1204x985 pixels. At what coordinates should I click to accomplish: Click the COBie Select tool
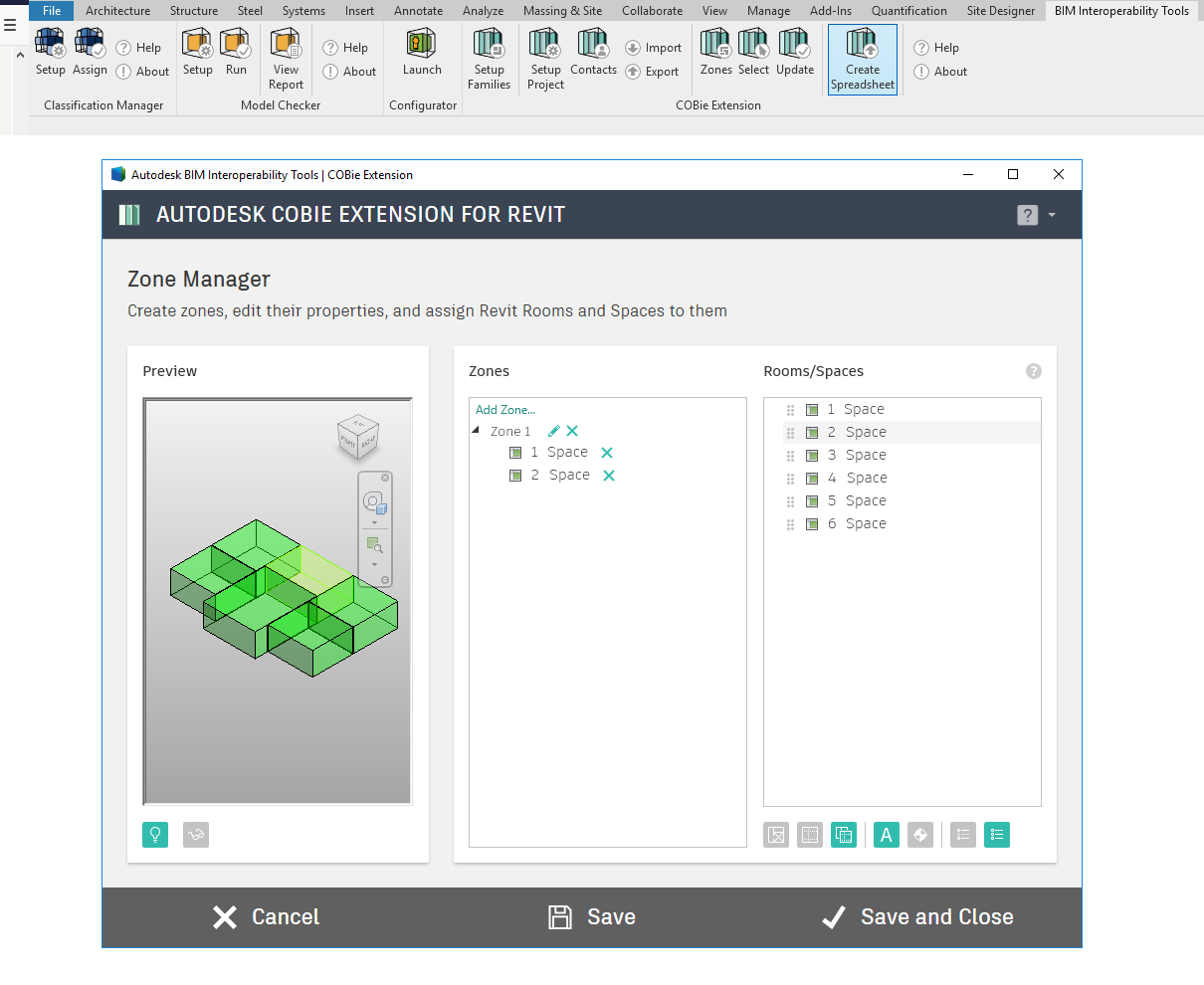pyautogui.click(x=753, y=53)
